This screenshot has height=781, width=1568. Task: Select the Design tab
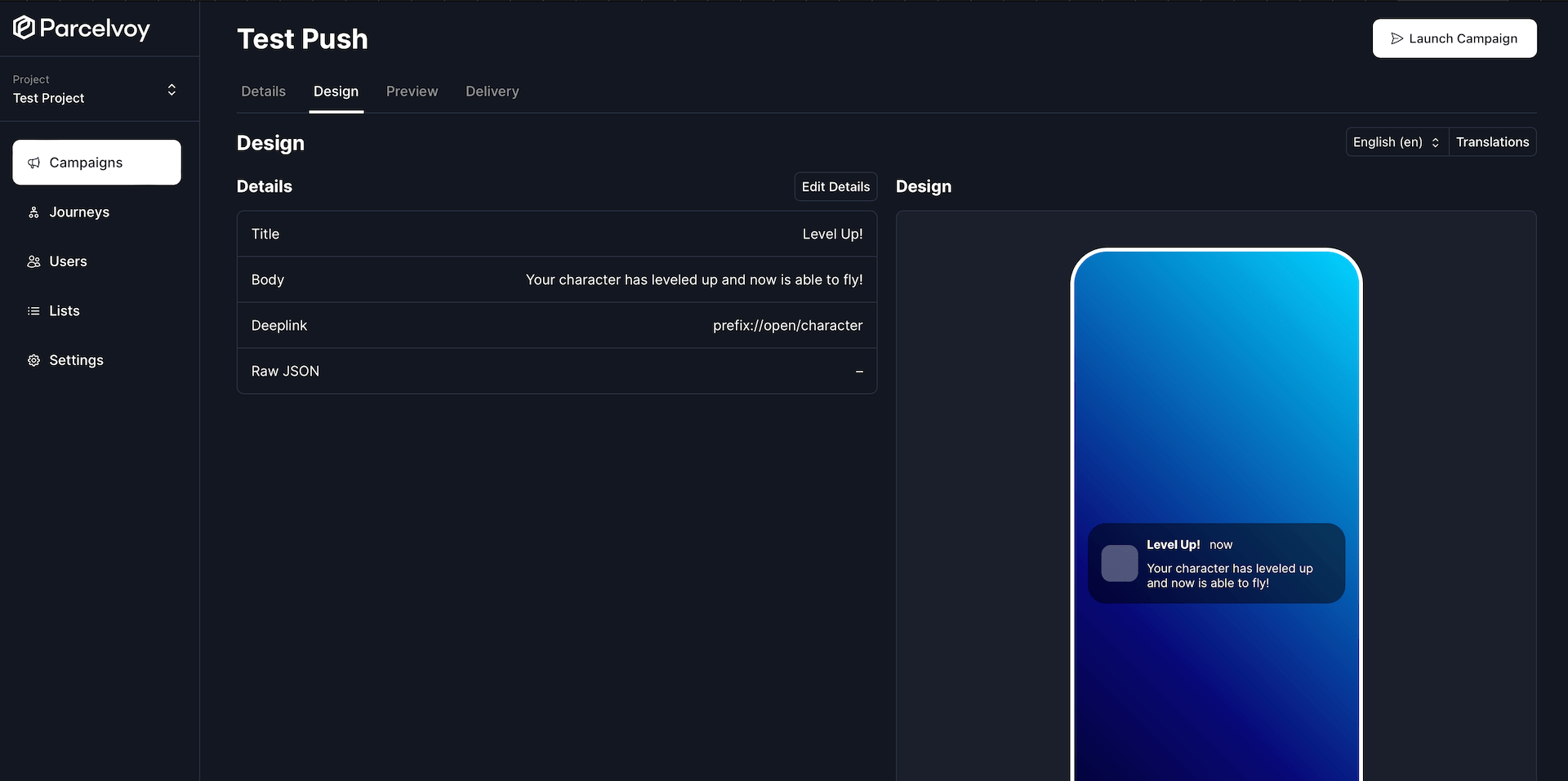pyautogui.click(x=336, y=91)
